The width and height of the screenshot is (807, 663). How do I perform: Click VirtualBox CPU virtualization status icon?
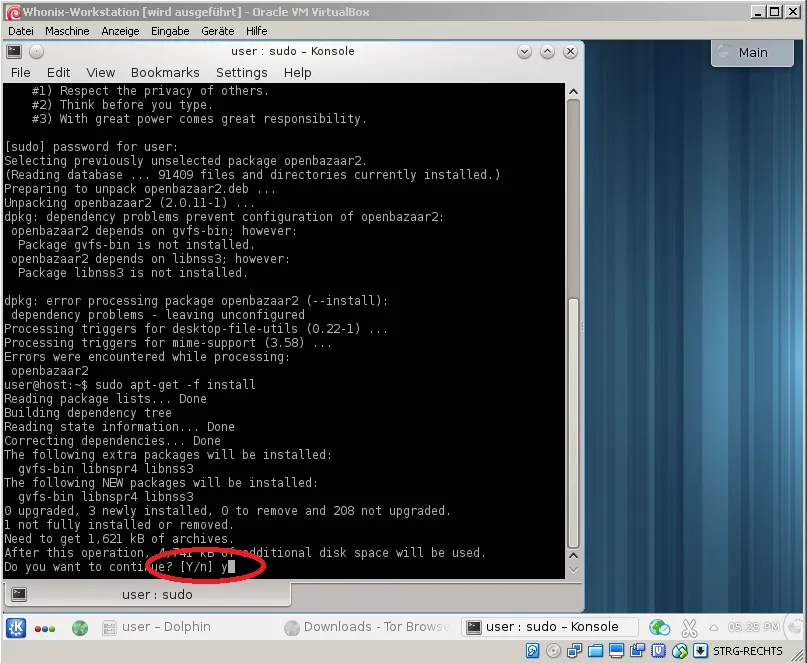(x=658, y=651)
